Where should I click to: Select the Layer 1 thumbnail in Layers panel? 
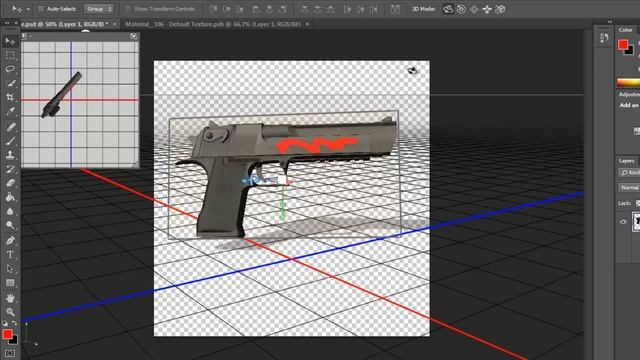(x=636, y=222)
